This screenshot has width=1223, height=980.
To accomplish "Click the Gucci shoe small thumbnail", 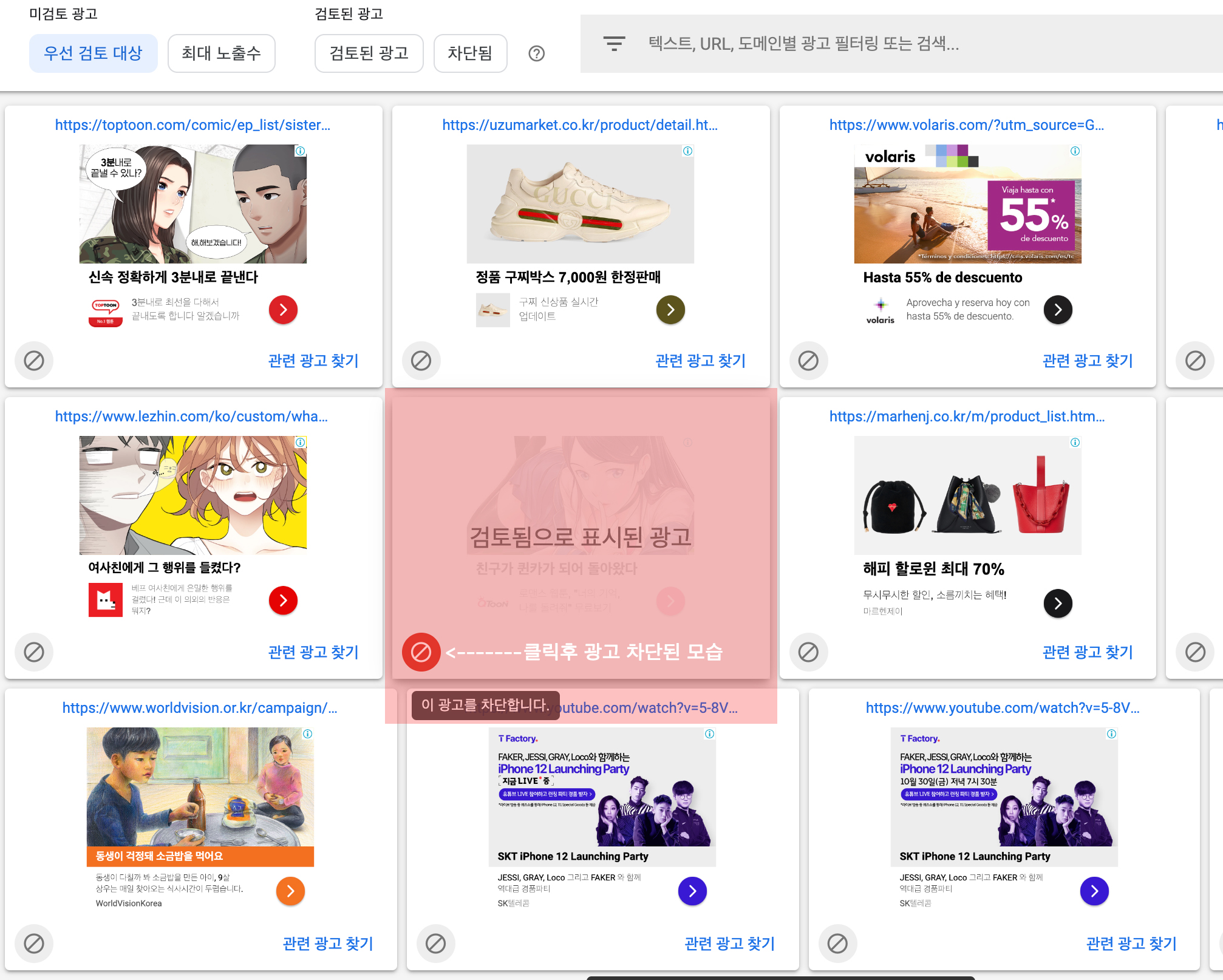I will 493,310.
